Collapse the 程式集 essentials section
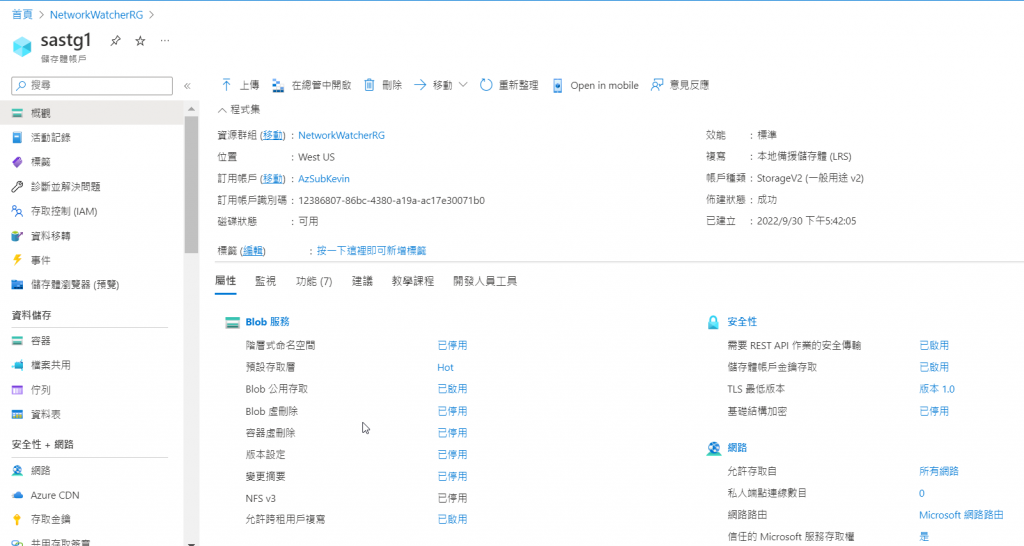Image resolution: width=1024 pixels, height=546 pixels. tap(239, 110)
